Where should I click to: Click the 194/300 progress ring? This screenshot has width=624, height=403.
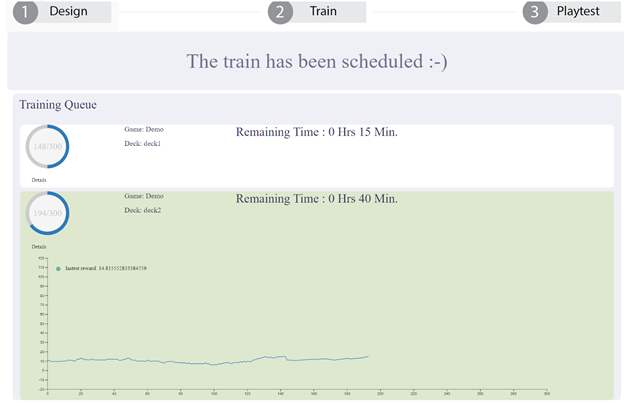click(x=47, y=213)
